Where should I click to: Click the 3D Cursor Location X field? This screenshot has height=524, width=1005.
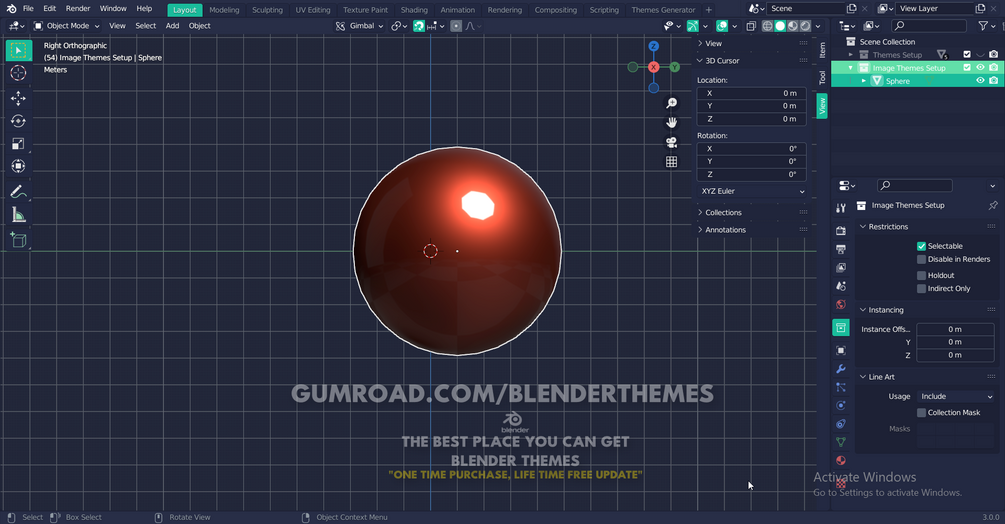click(x=751, y=94)
